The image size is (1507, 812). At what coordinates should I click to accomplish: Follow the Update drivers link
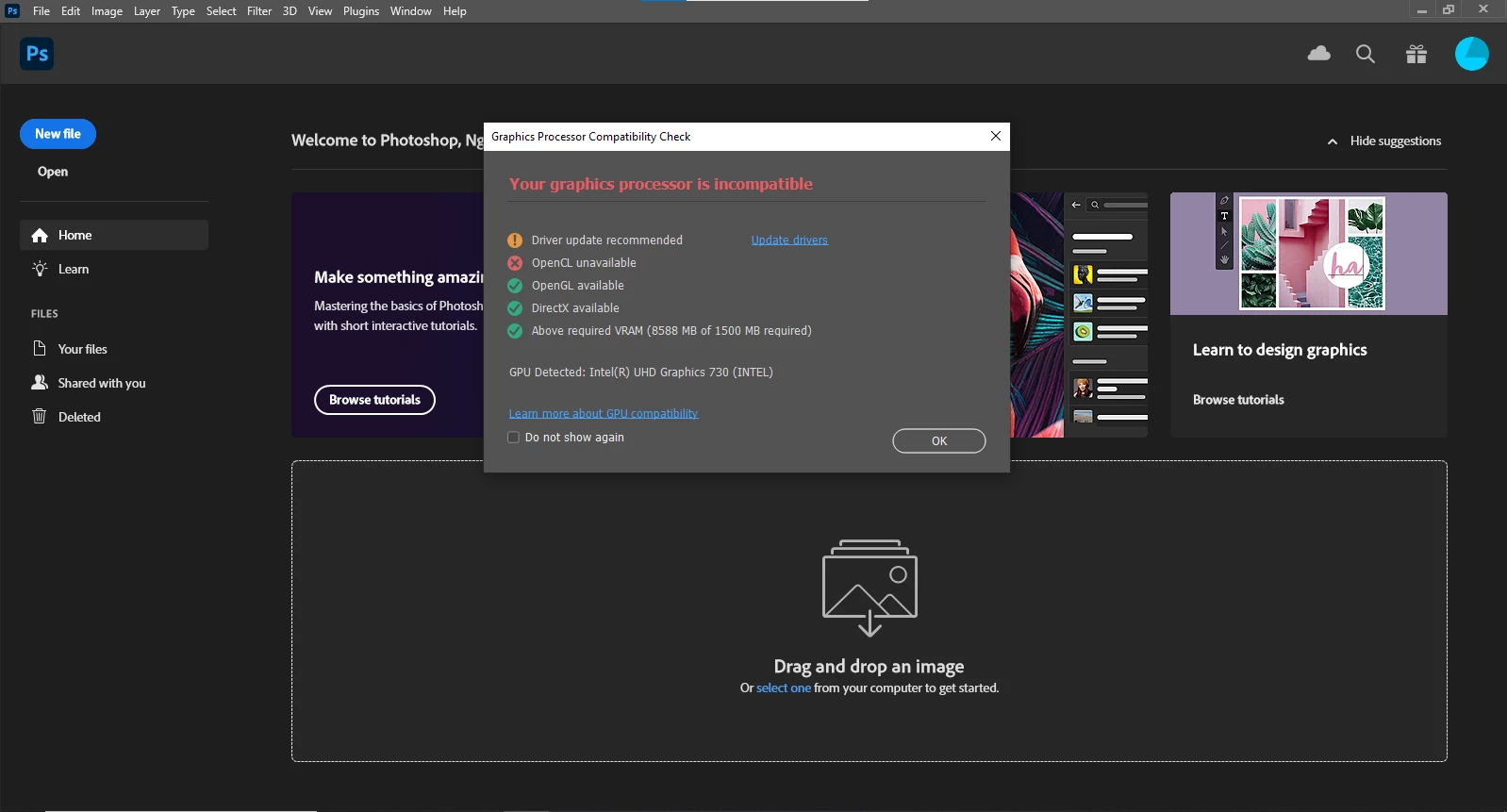pyautogui.click(x=789, y=240)
